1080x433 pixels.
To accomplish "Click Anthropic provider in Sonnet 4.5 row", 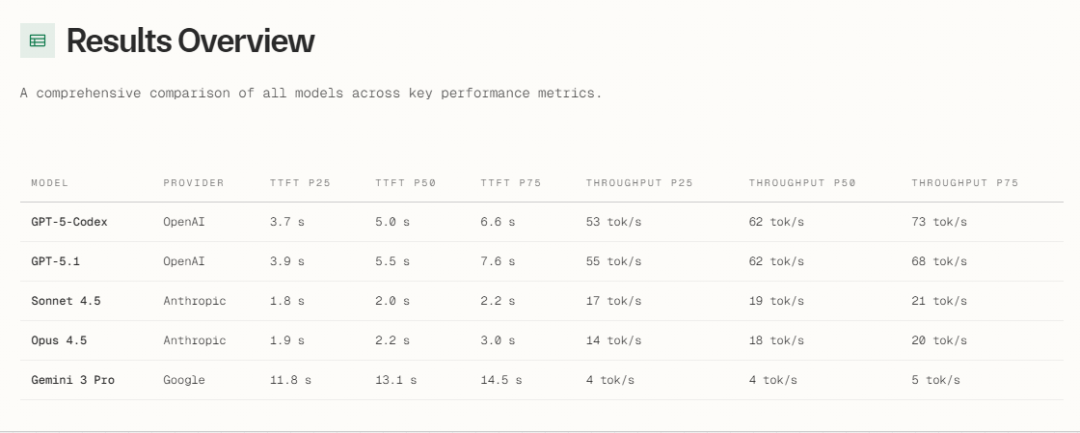I will (x=194, y=301).
